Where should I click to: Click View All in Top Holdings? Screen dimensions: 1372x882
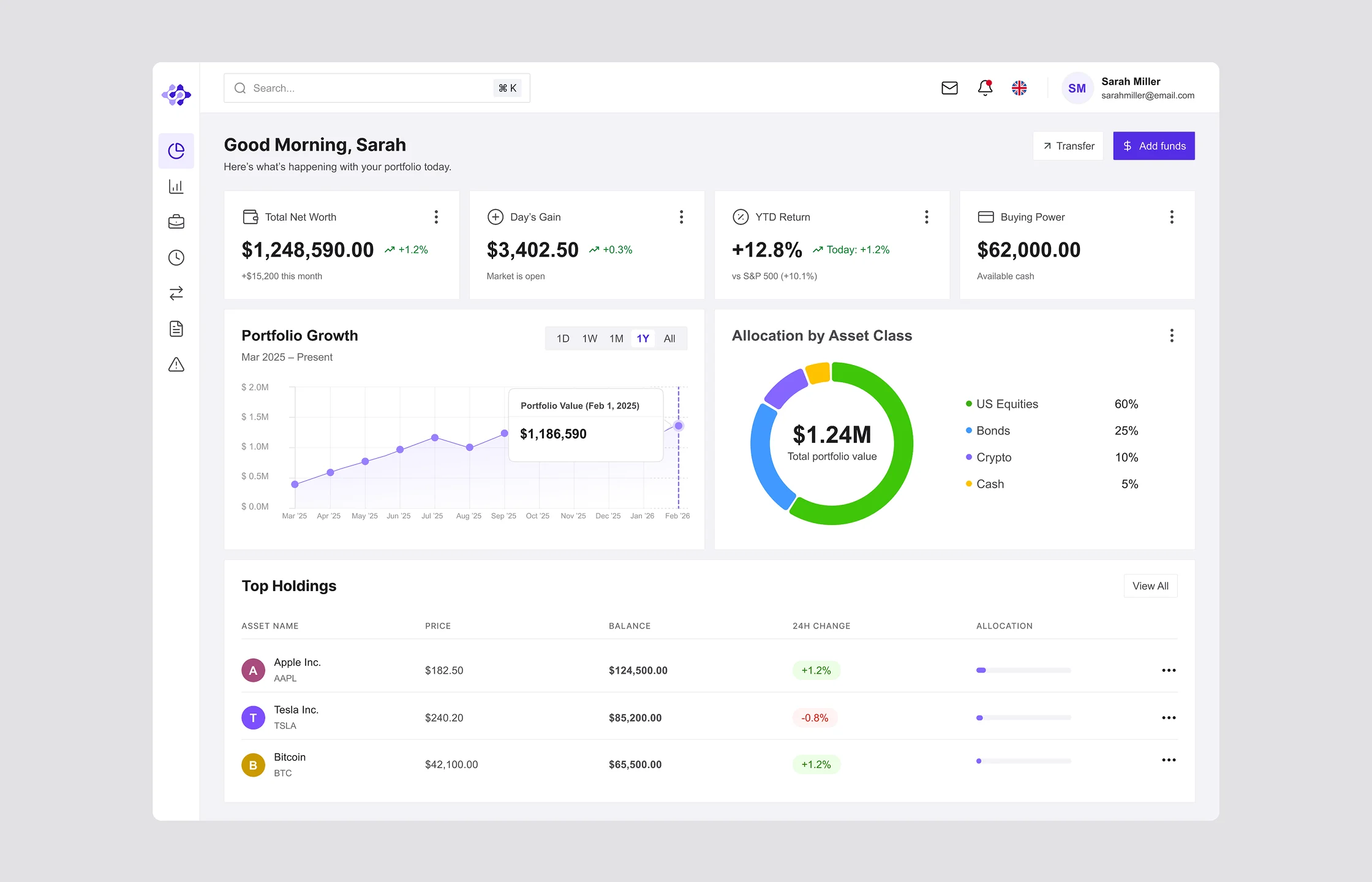tap(1150, 586)
